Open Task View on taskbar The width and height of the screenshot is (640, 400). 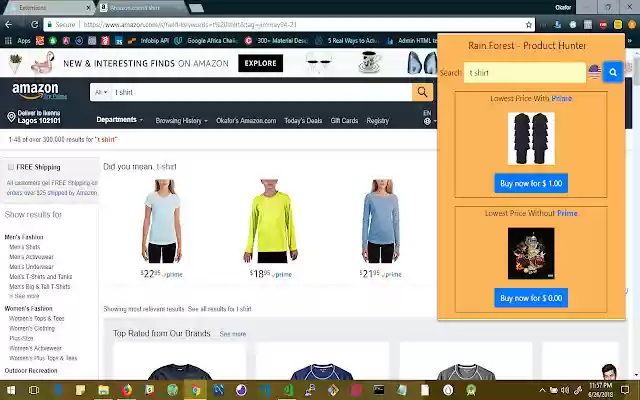point(34,390)
